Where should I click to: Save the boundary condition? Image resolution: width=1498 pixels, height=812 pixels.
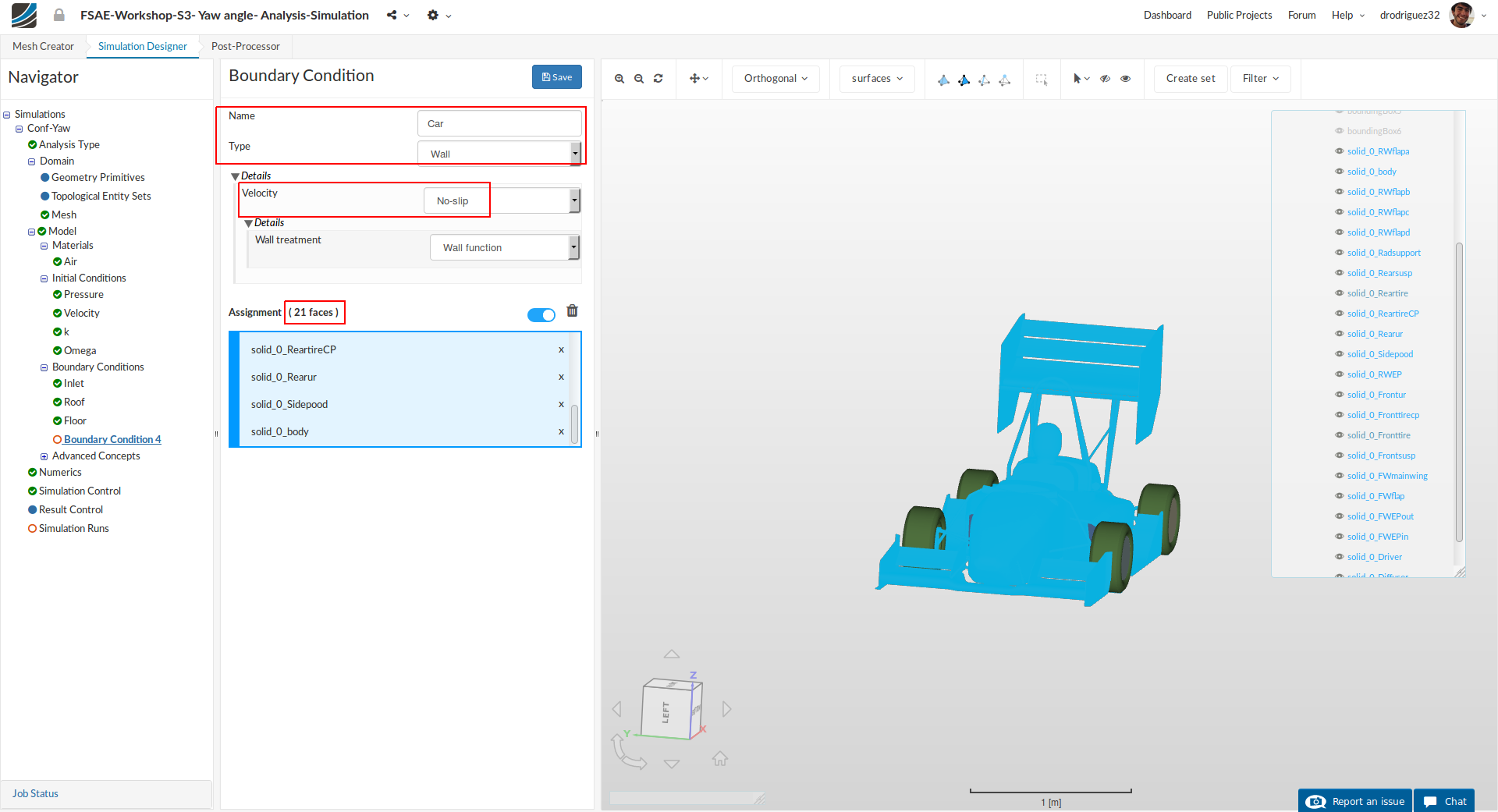(x=557, y=76)
